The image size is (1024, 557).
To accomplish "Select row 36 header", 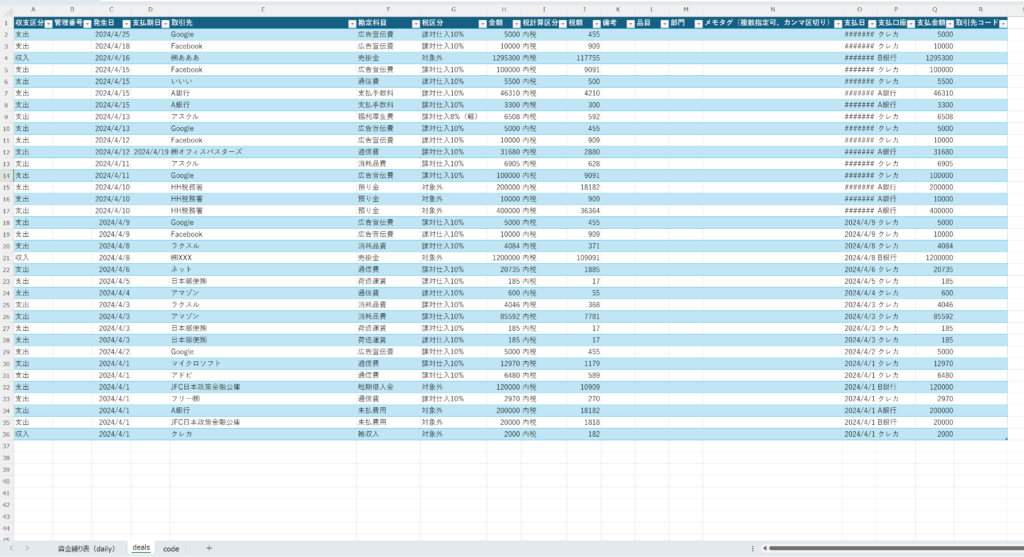I will [x=7, y=434].
